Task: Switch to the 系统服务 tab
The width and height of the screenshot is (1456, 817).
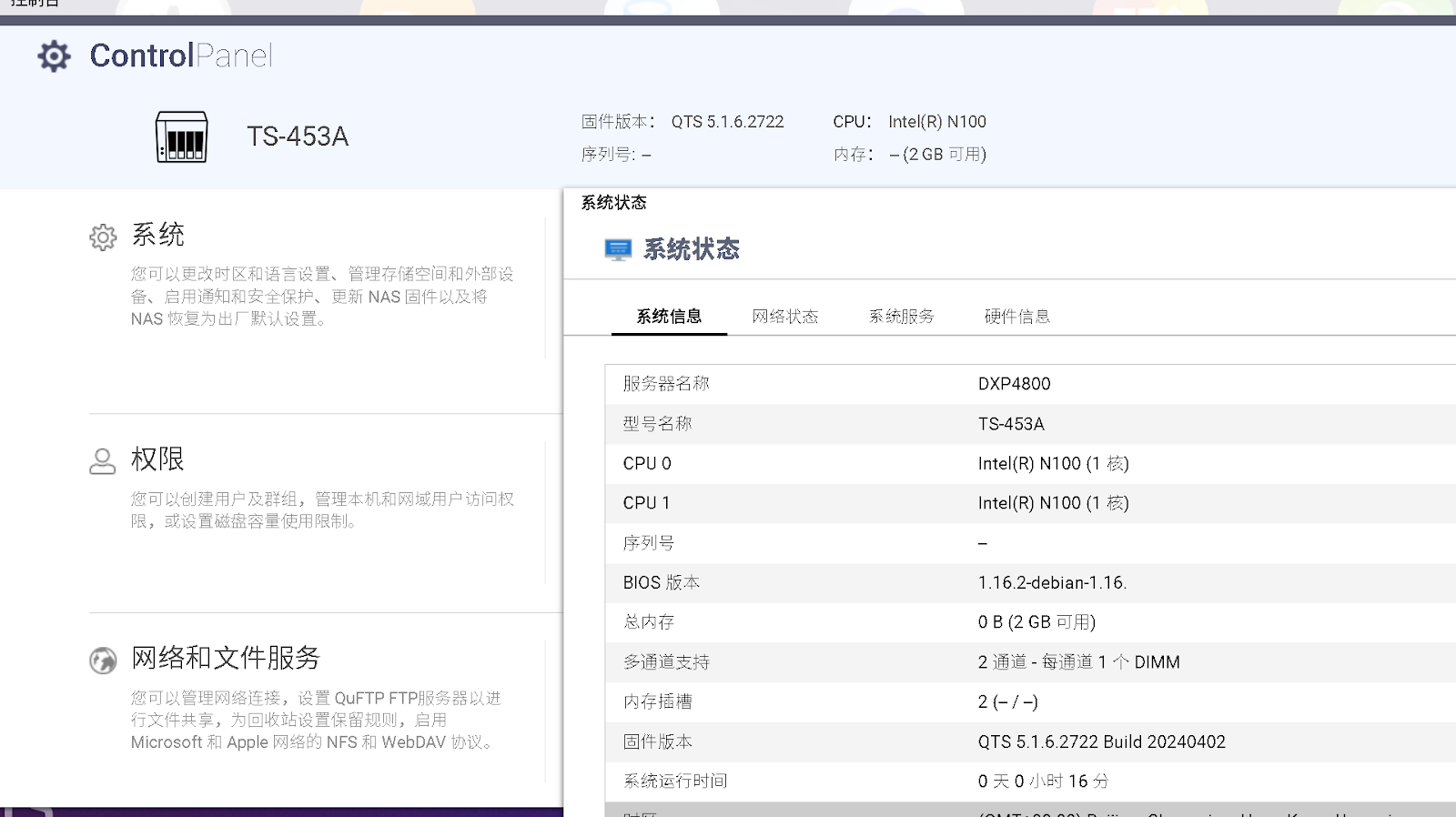Action: (901, 317)
